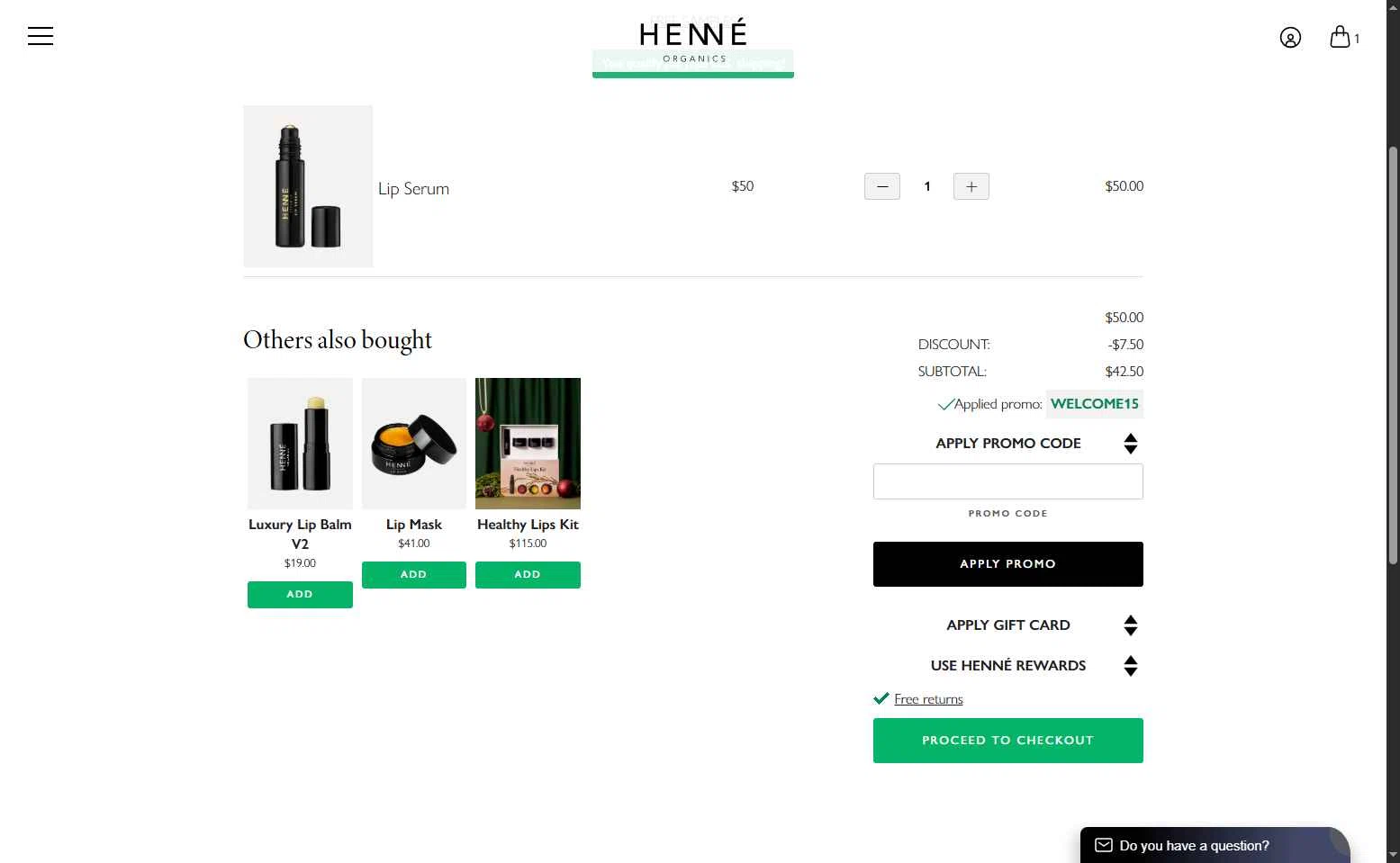Select the Lip Serum quantity value 1
Viewport: 1400px width, 863px height.
926,186
